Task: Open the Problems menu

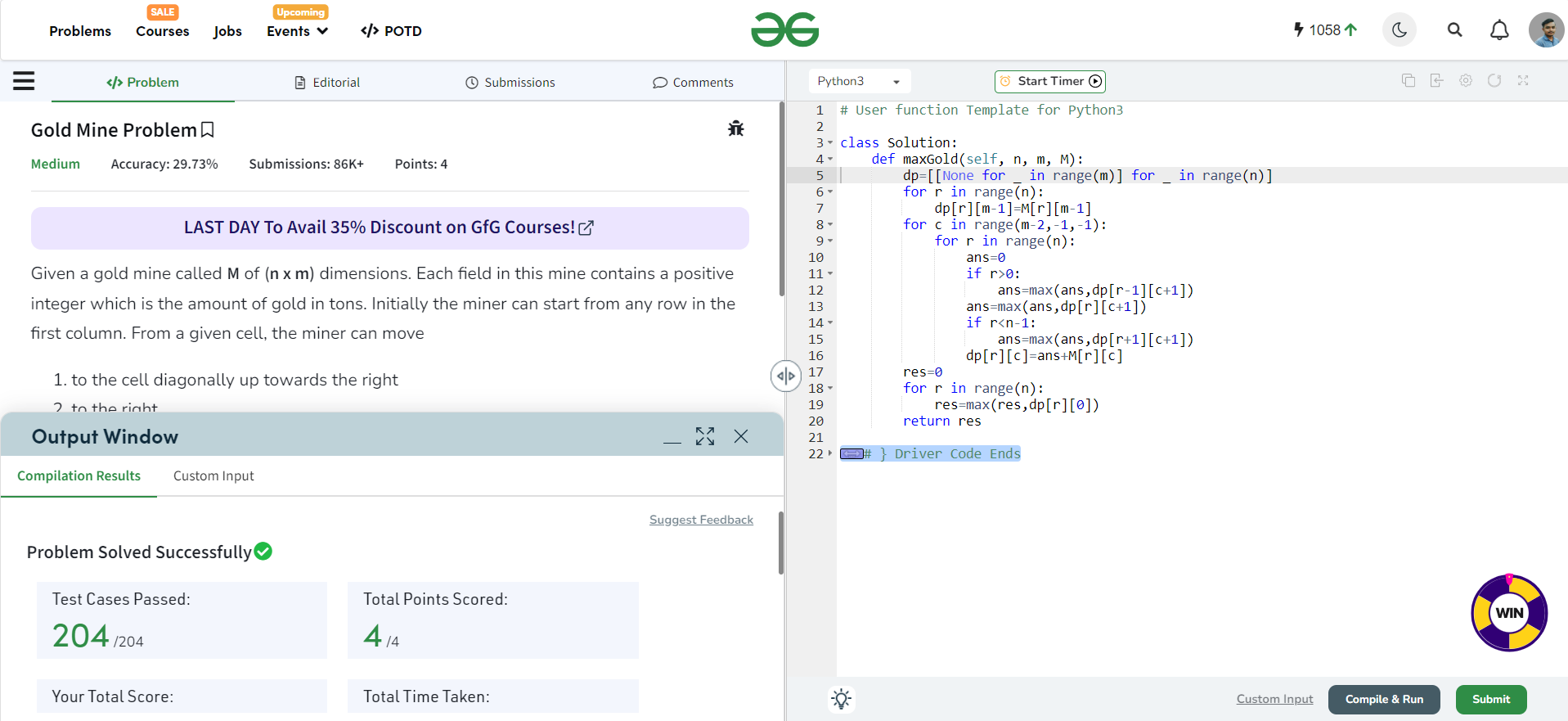Action: click(80, 31)
